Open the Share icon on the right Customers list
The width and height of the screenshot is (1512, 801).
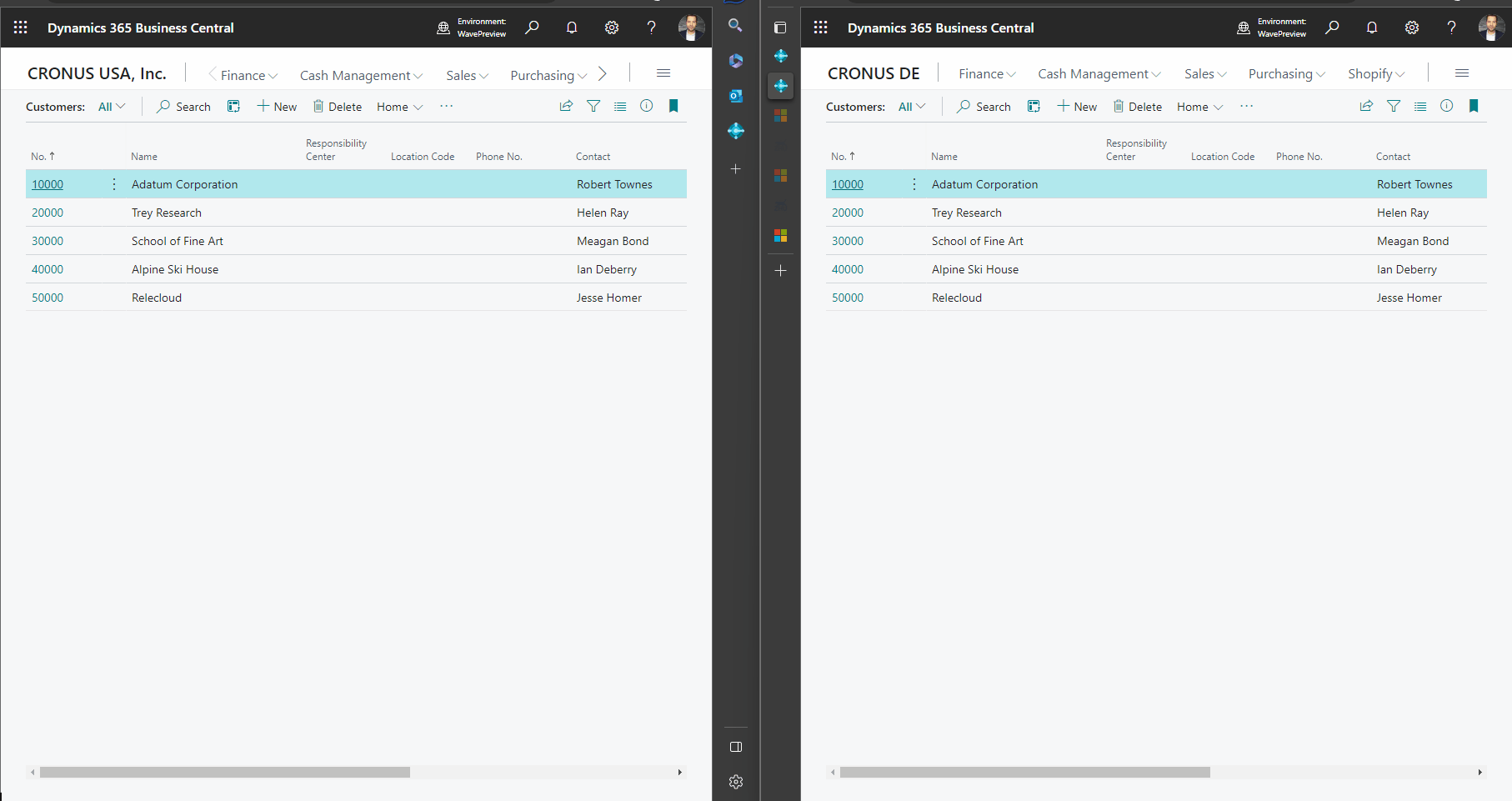(1365, 106)
